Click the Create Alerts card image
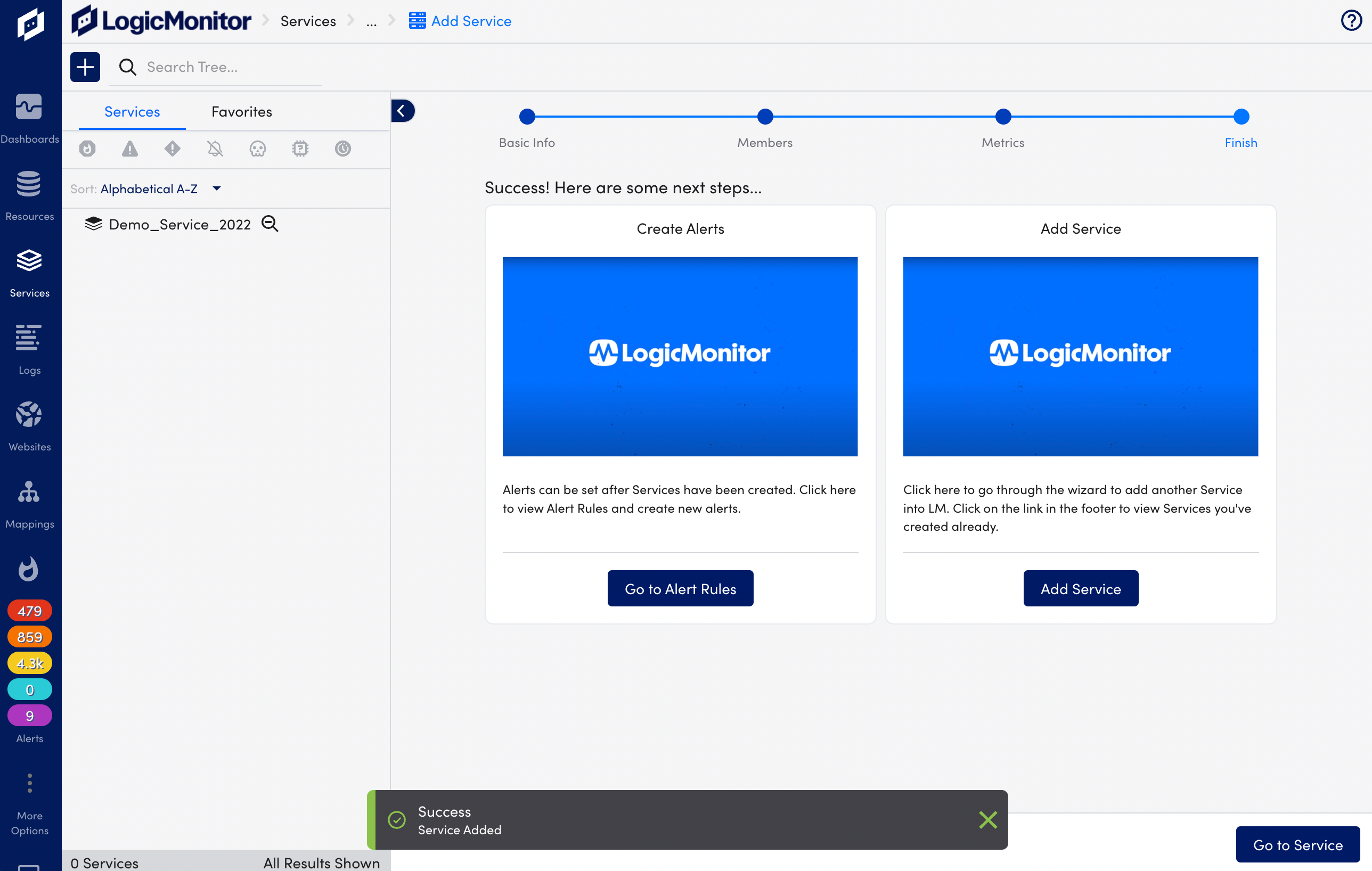This screenshot has height=871, width=1372. click(x=680, y=357)
